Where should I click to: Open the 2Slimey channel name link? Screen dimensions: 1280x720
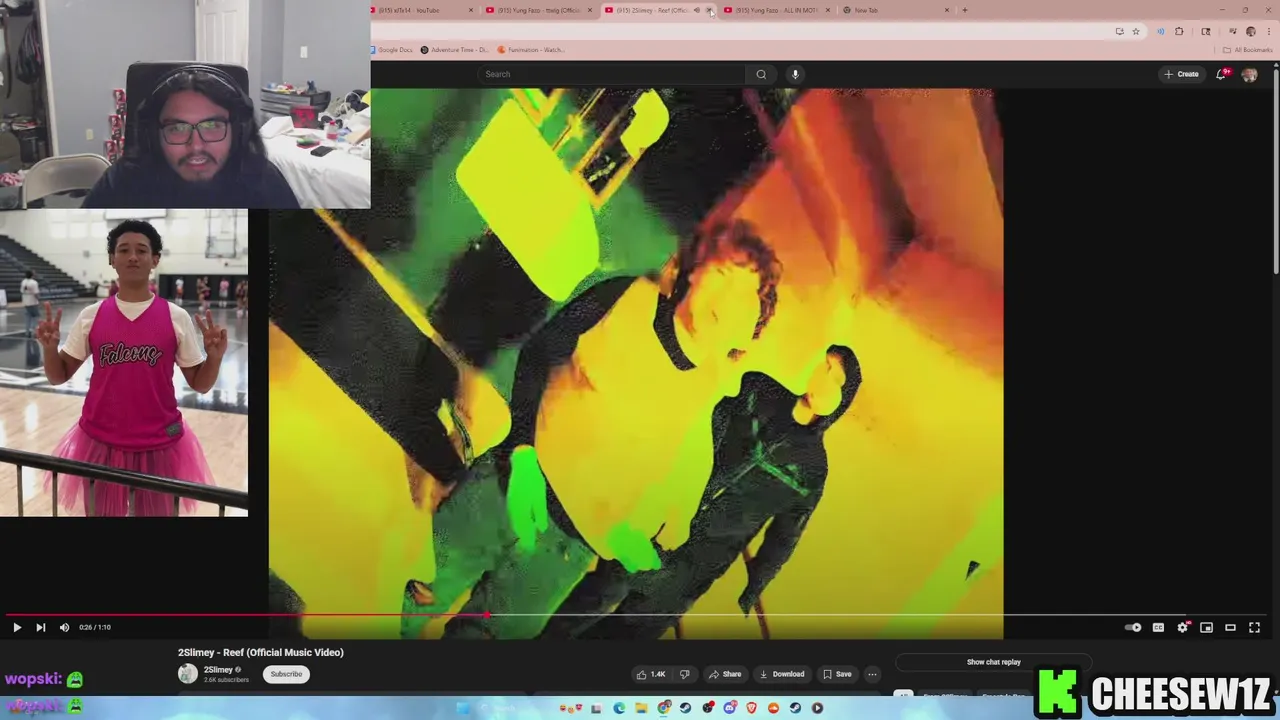(x=218, y=670)
